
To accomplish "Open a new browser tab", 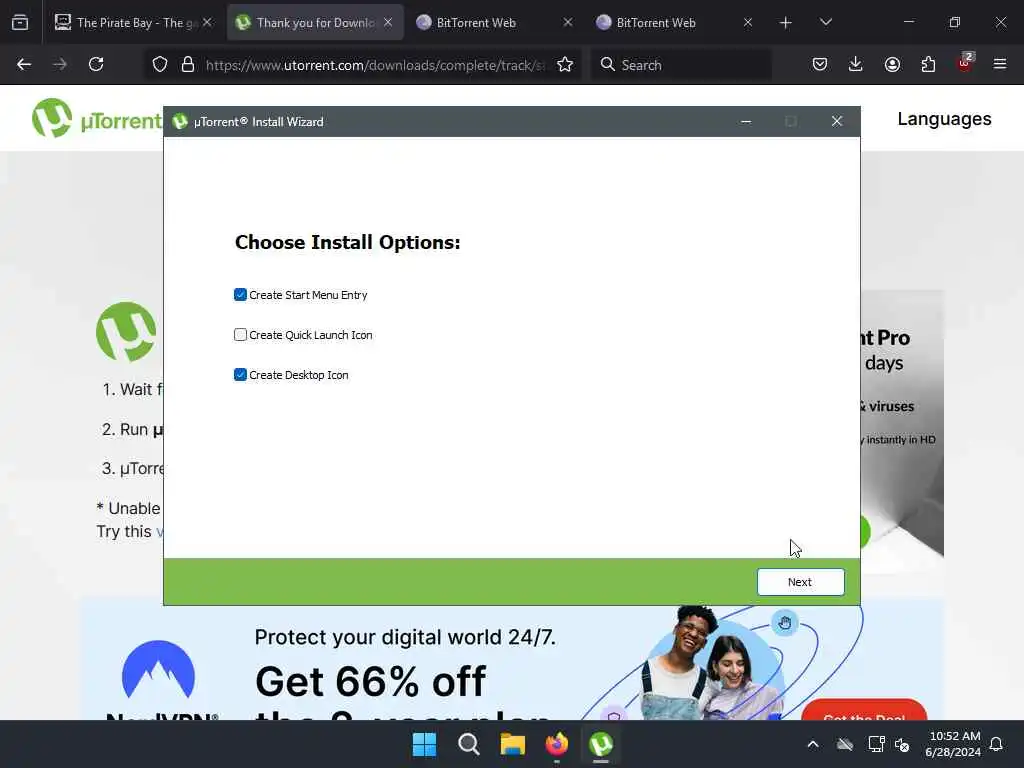I will click(x=786, y=23).
